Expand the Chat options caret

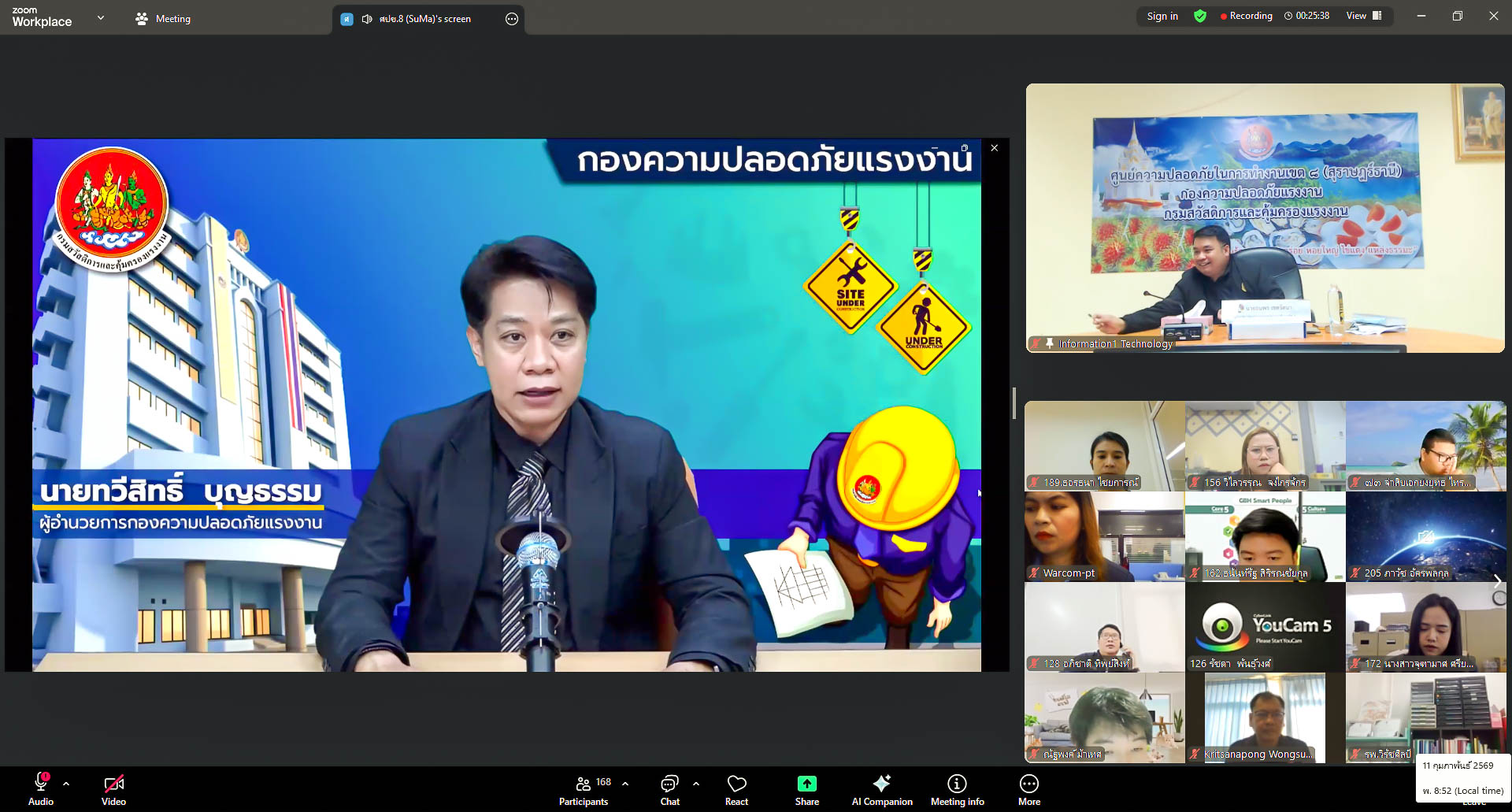(696, 784)
